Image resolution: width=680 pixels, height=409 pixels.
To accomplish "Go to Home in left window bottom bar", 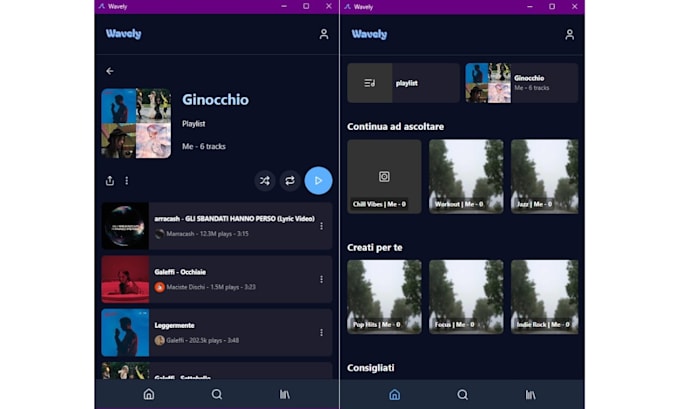I will 149,394.
